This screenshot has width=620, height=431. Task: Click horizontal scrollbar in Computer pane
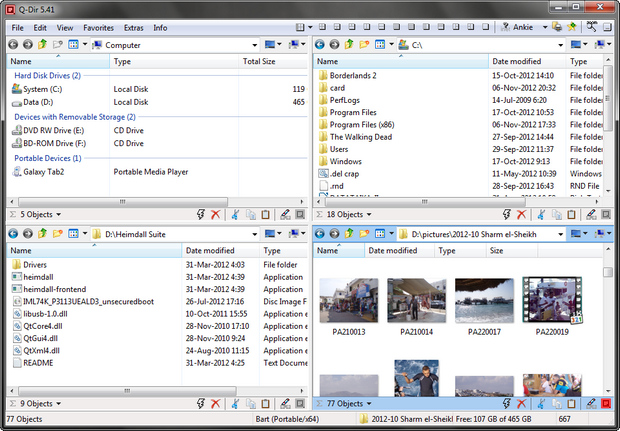[x=123, y=202]
